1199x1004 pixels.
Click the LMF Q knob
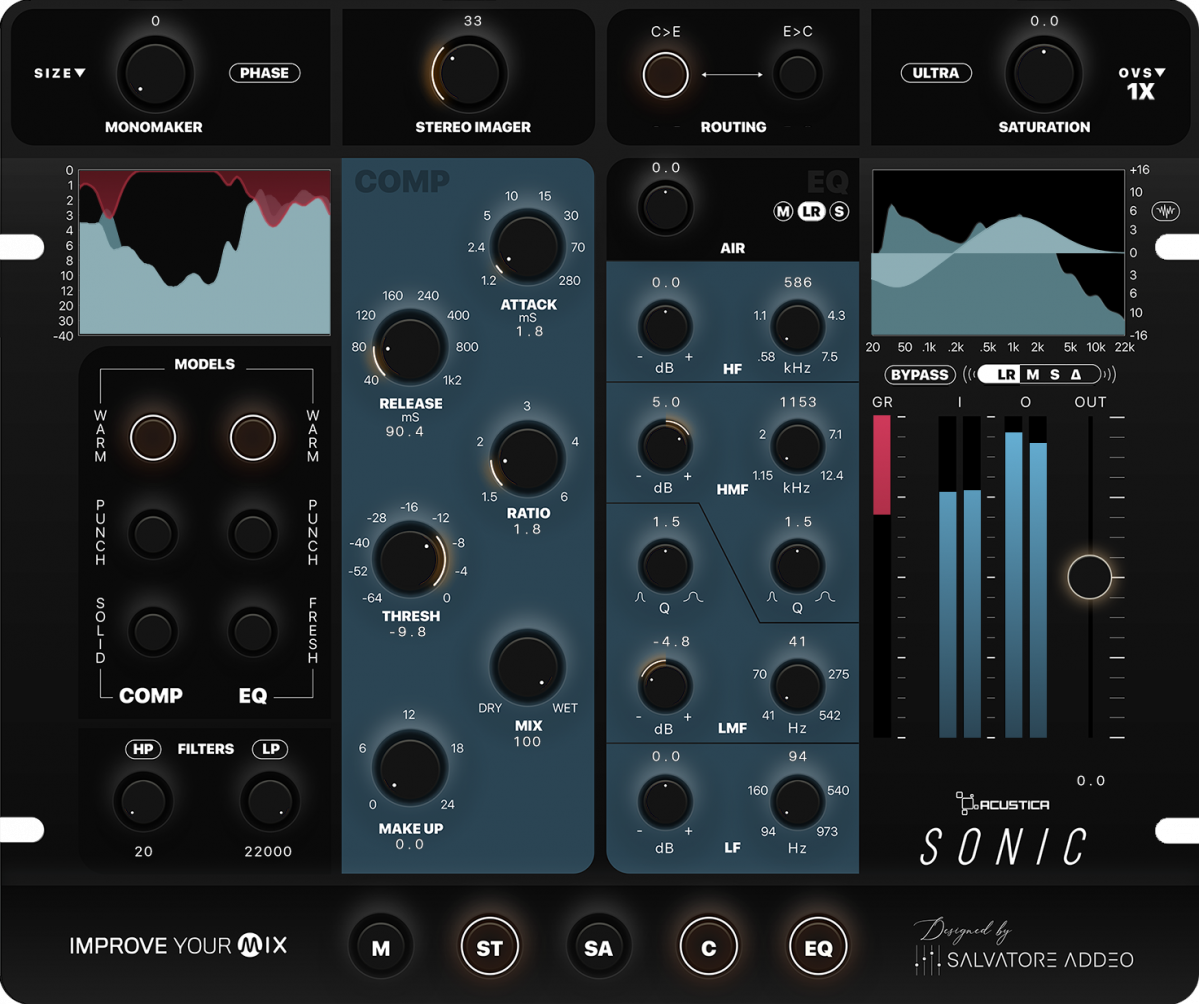pos(797,566)
